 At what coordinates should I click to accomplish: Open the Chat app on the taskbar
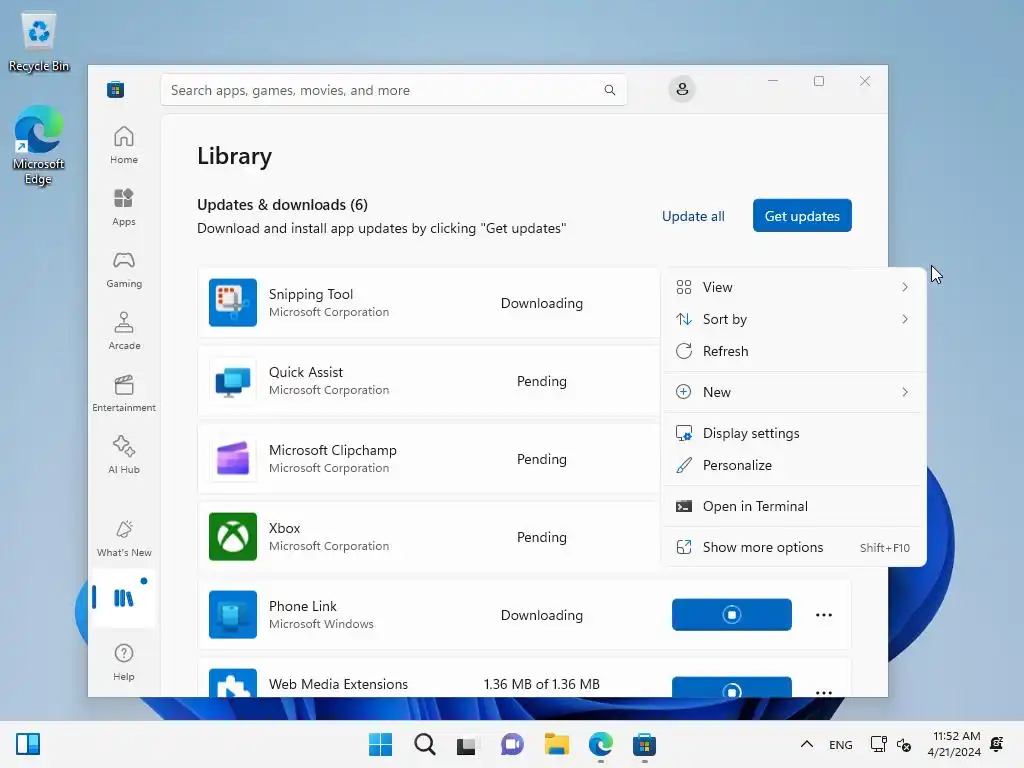point(512,744)
